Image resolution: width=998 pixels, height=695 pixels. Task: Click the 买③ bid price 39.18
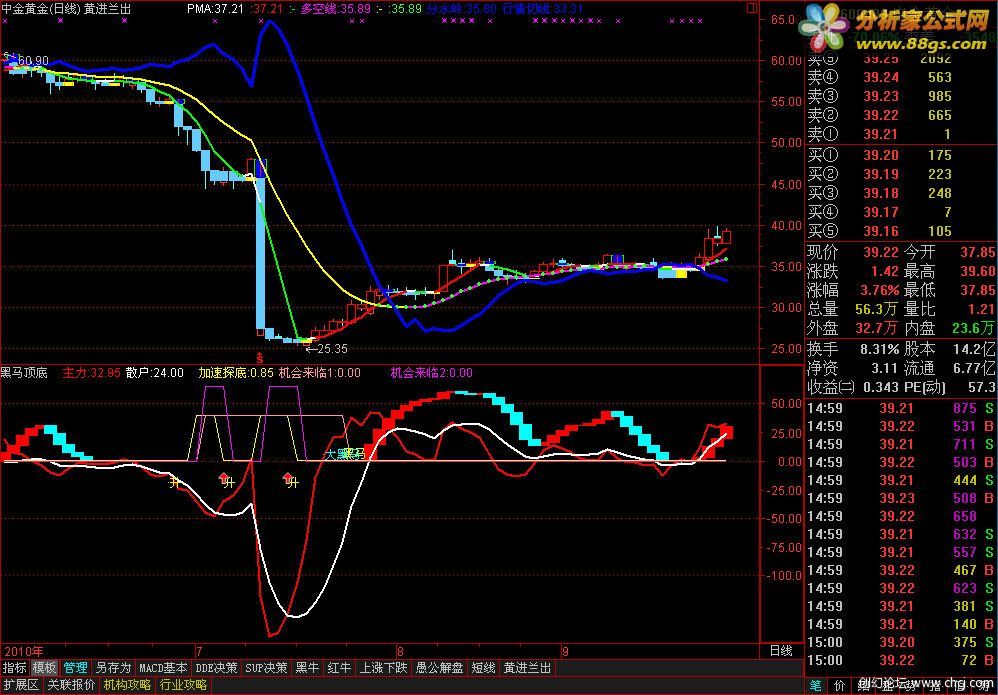tap(880, 193)
